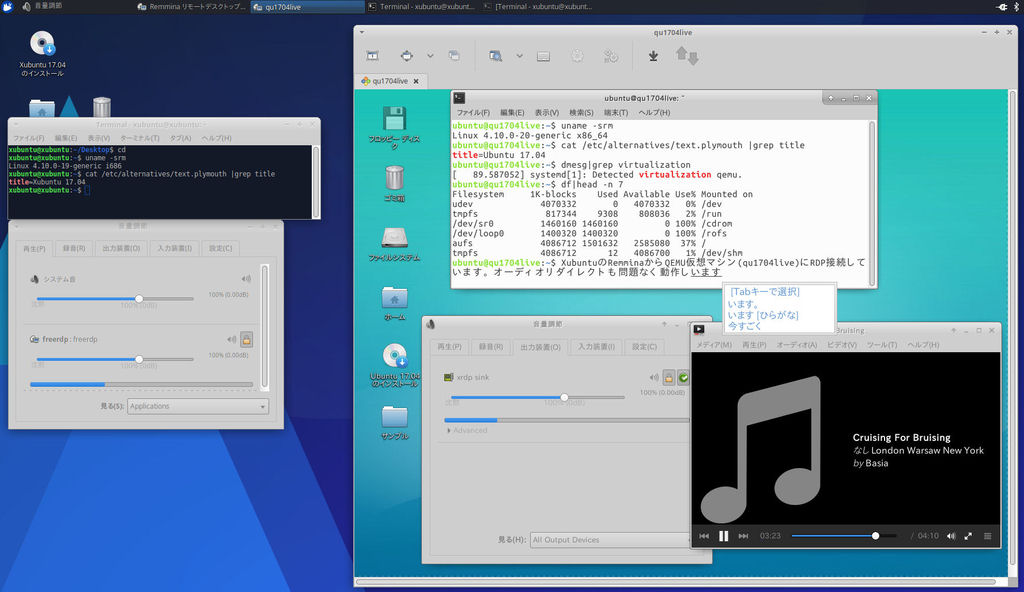This screenshot has width=1024, height=592.
Task: Open Remmina preferences gear icon
Action: coord(577,56)
